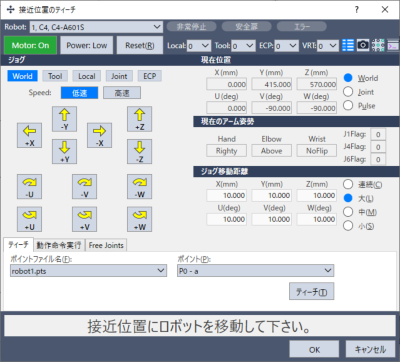The width and height of the screenshot is (400, 362).
Task: Select Joint jog mode
Action: [x=119, y=76]
